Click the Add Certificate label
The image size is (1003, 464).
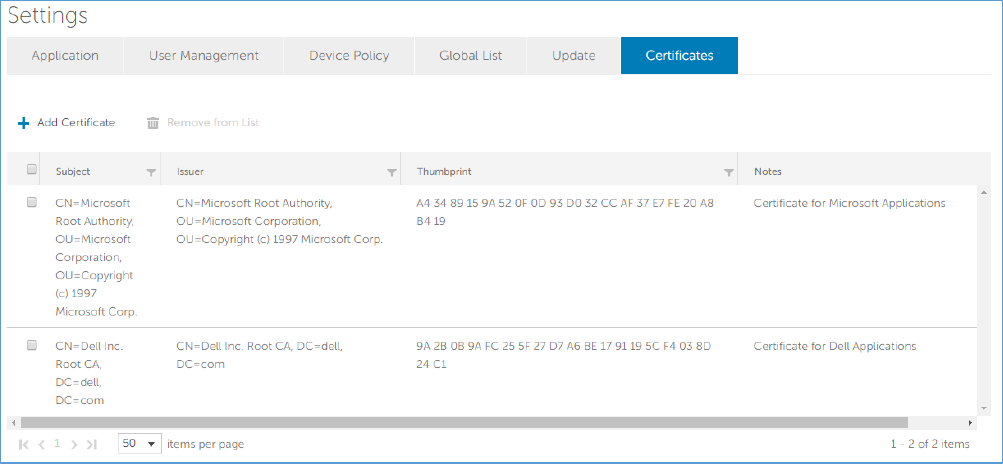point(76,122)
